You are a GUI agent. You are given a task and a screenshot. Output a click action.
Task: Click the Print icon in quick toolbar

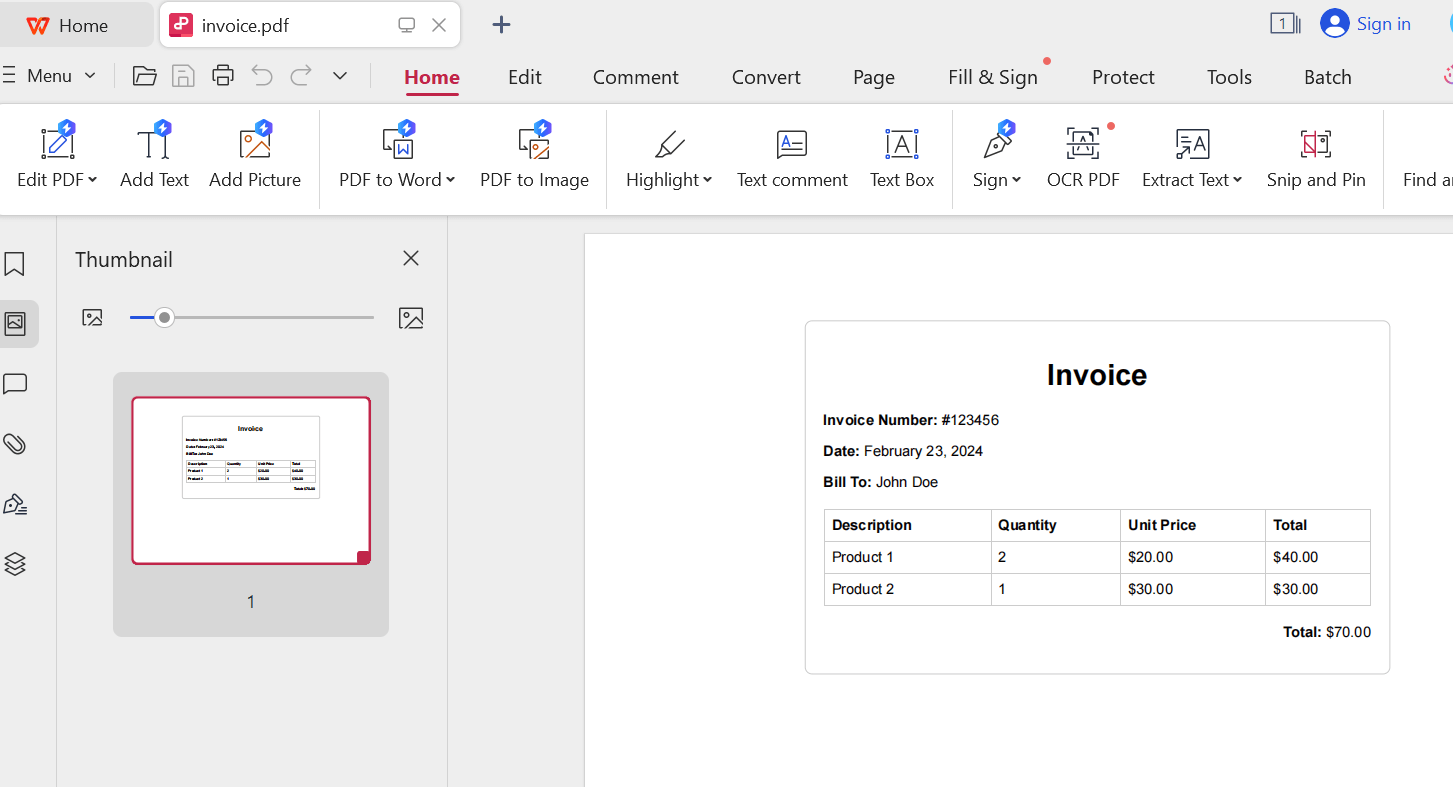[223, 76]
